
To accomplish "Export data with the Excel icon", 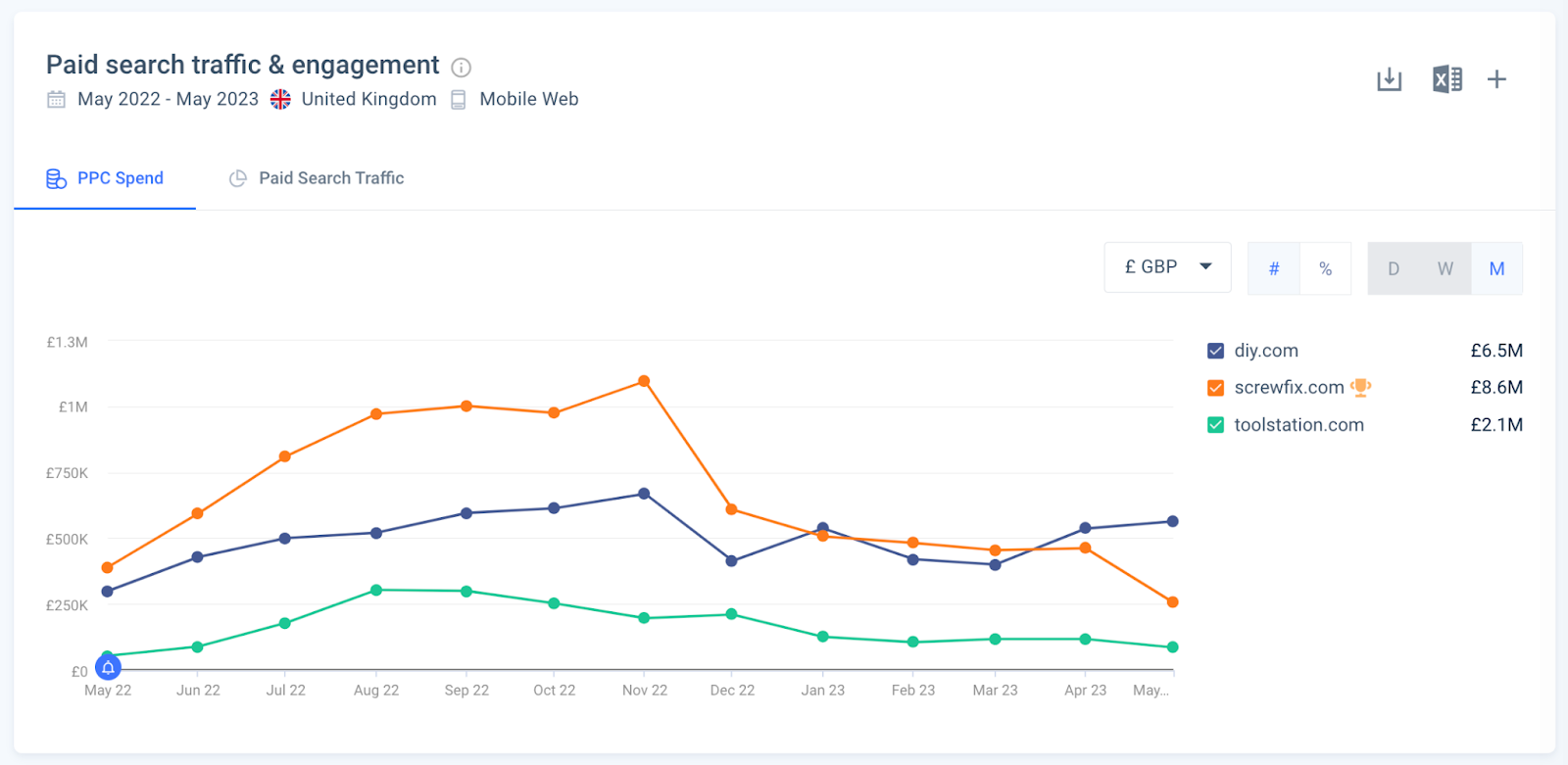I will point(1446,79).
